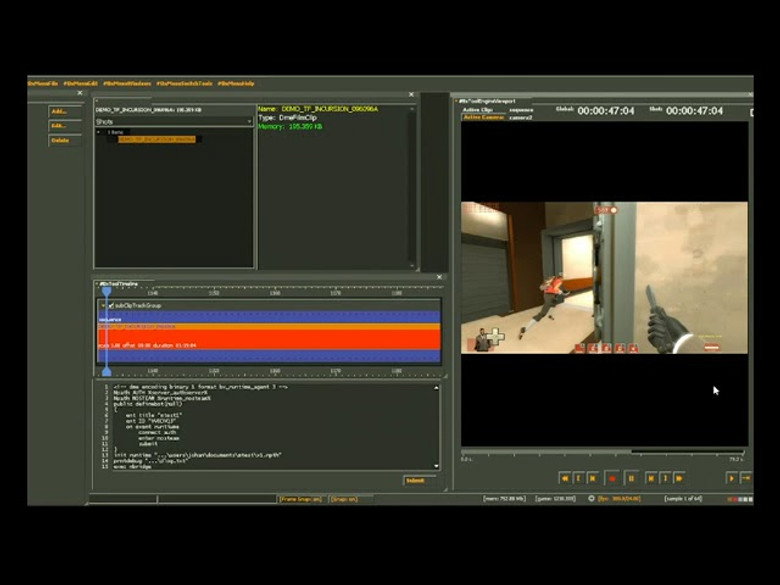The image size is (780, 585).
Task: Click the status bar circle icon before fps
Action: 591,498
